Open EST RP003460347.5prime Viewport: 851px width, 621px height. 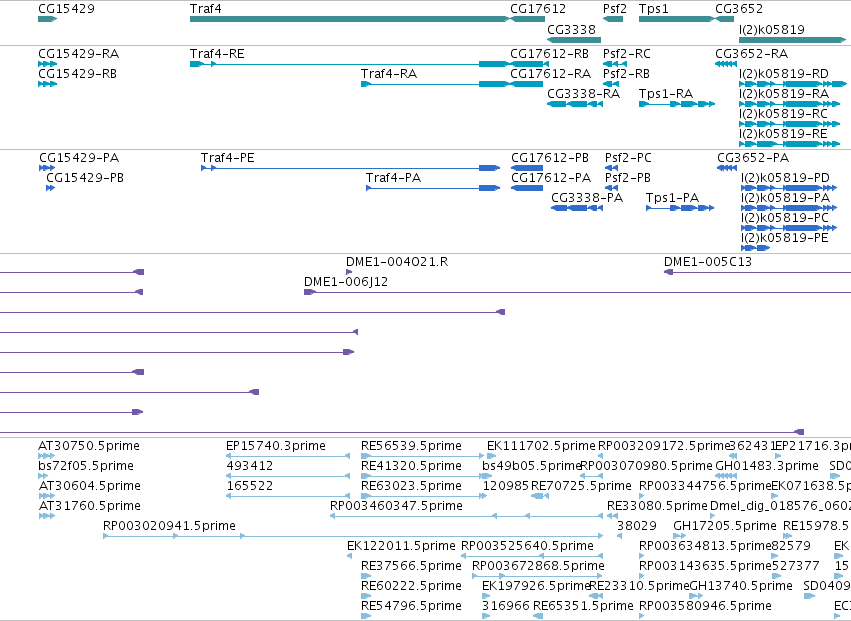pyautogui.click(x=466, y=516)
